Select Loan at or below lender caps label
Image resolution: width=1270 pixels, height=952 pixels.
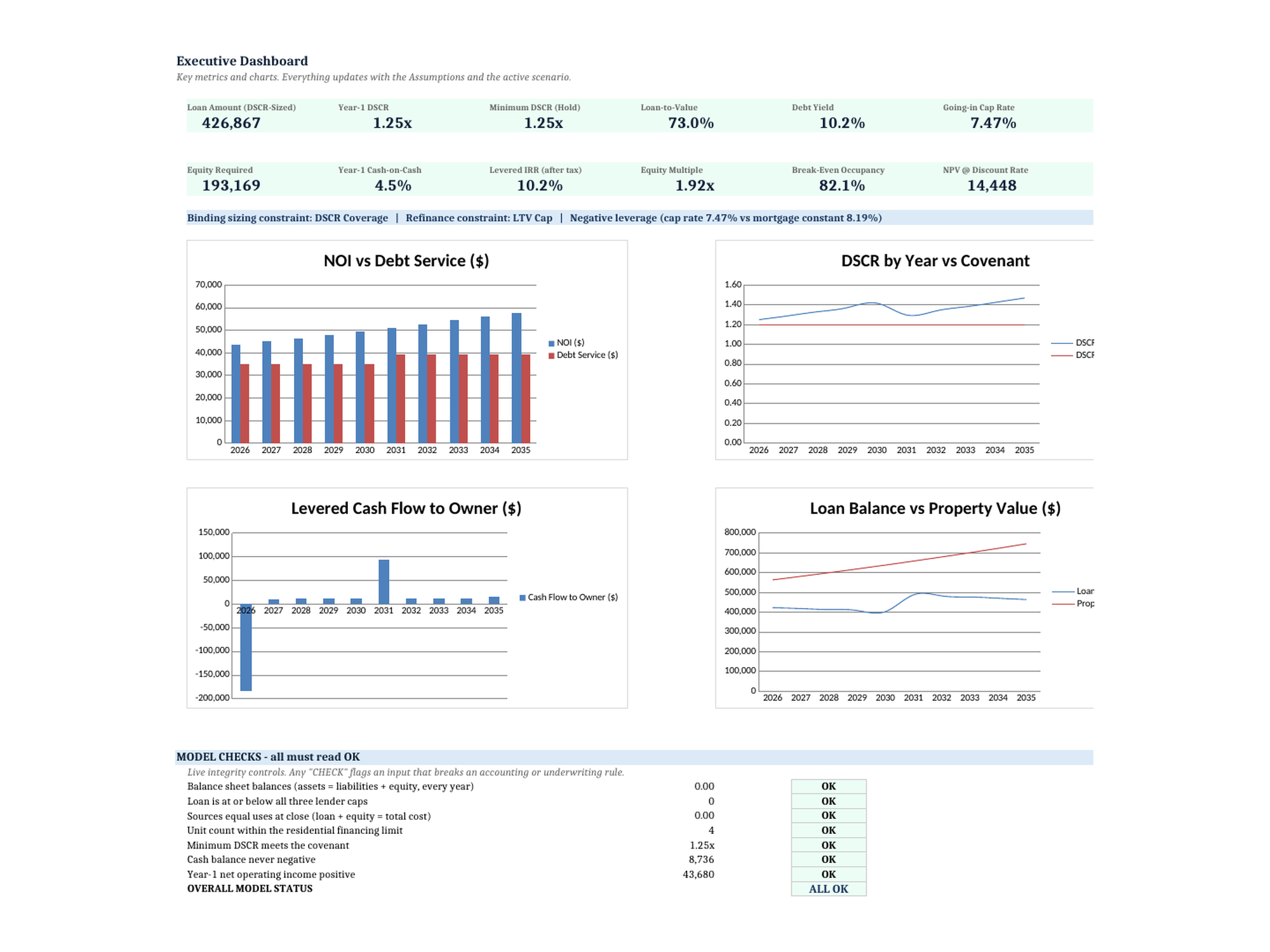pyautogui.click(x=277, y=802)
